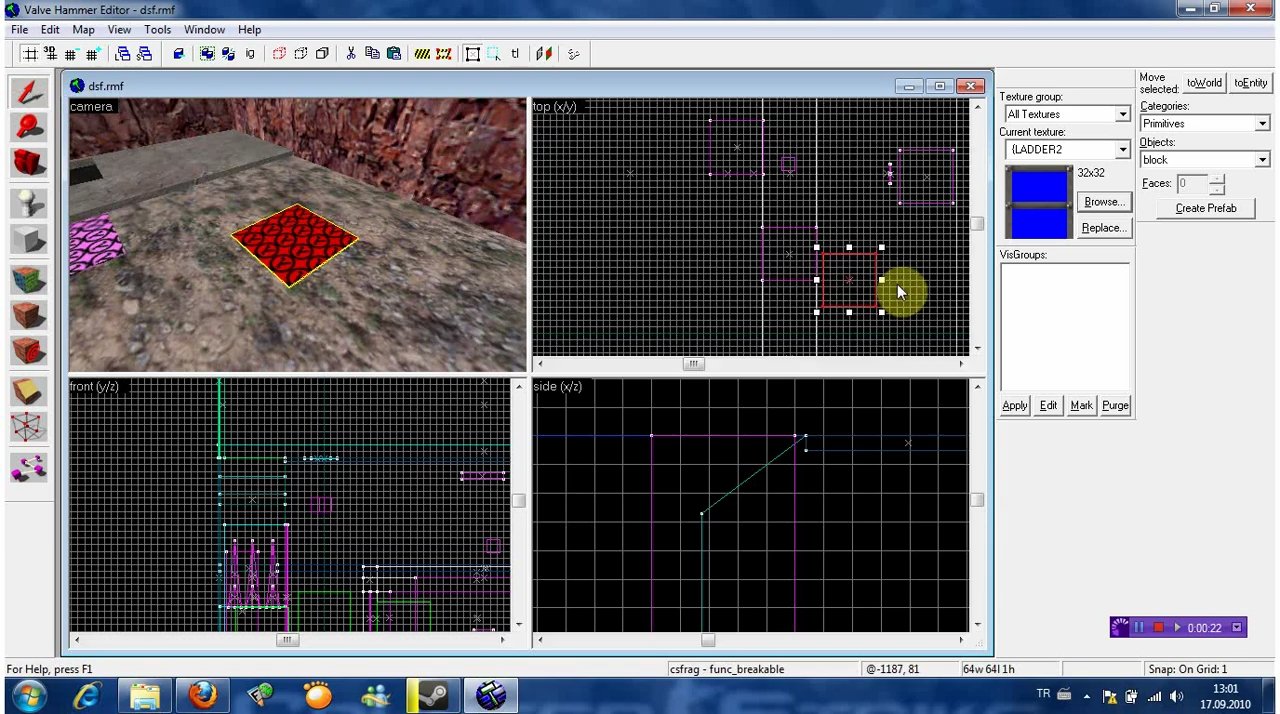Click the toWorld button
The height and width of the screenshot is (714, 1280).
(1204, 83)
